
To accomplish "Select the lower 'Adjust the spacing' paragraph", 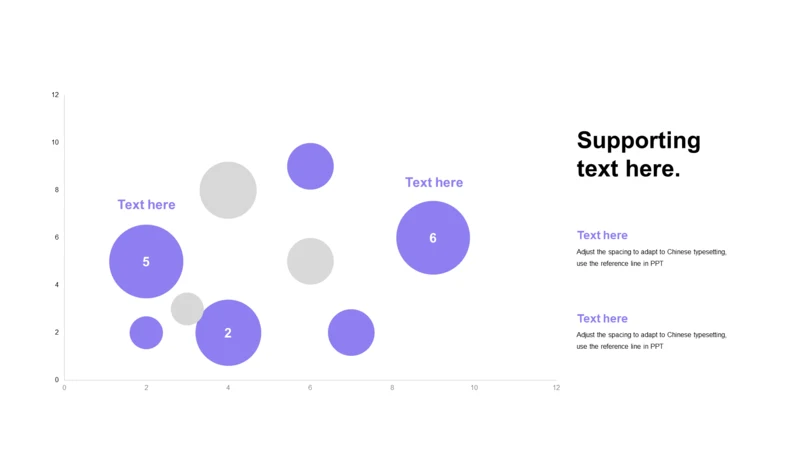I will (x=652, y=340).
